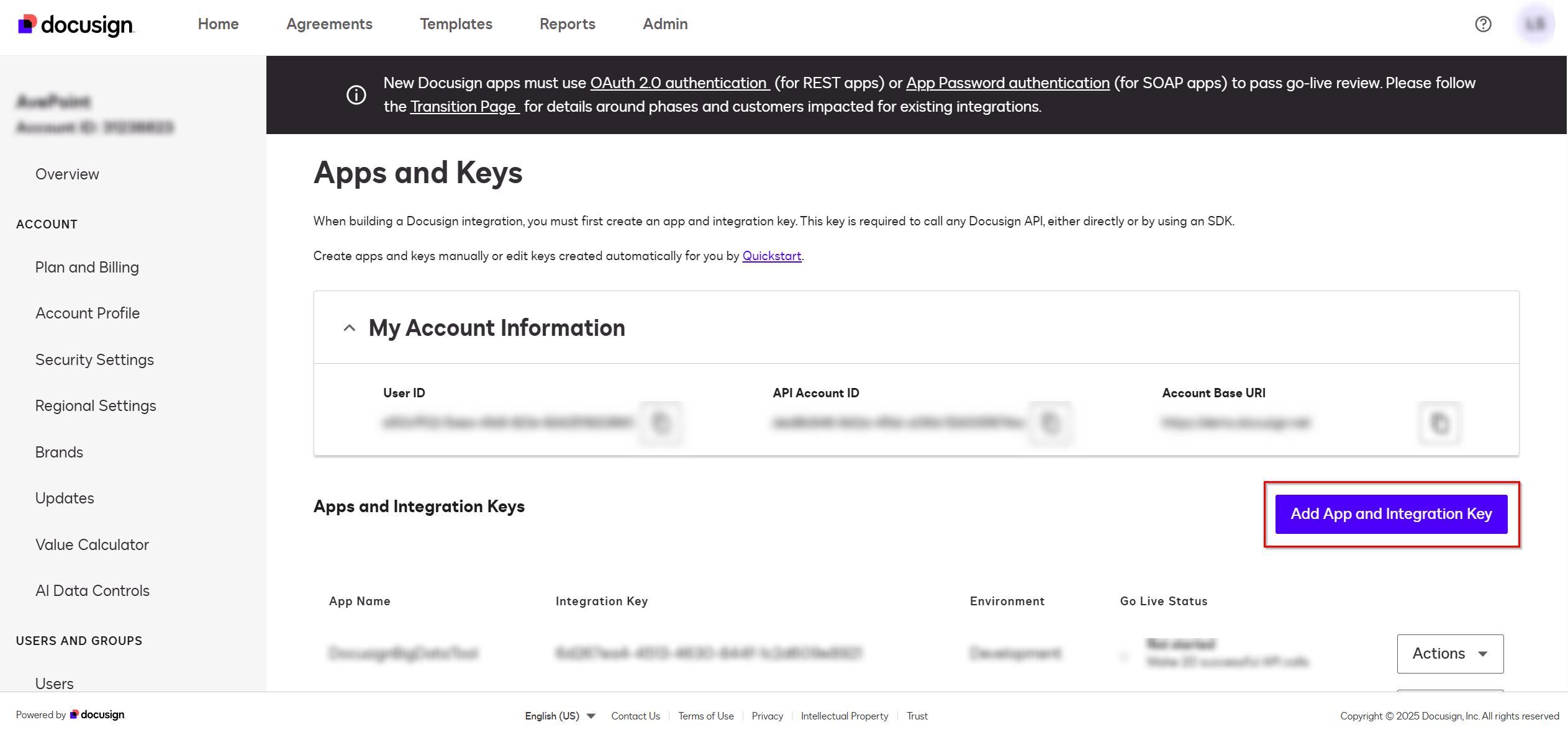The height and width of the screenshot is (735, 1568).
Task: Open the Actions dropdown for DocusignBigDataTool
Action: pos(1449,653)
